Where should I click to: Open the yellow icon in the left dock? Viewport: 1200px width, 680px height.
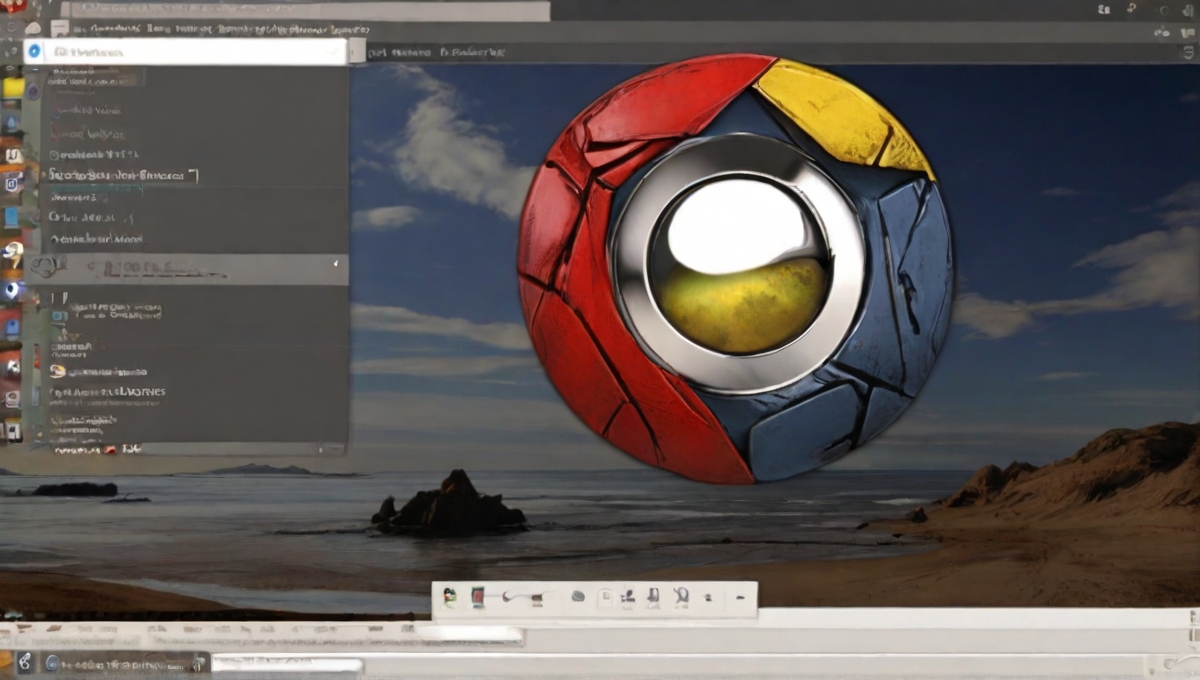(x=13, y=88)
